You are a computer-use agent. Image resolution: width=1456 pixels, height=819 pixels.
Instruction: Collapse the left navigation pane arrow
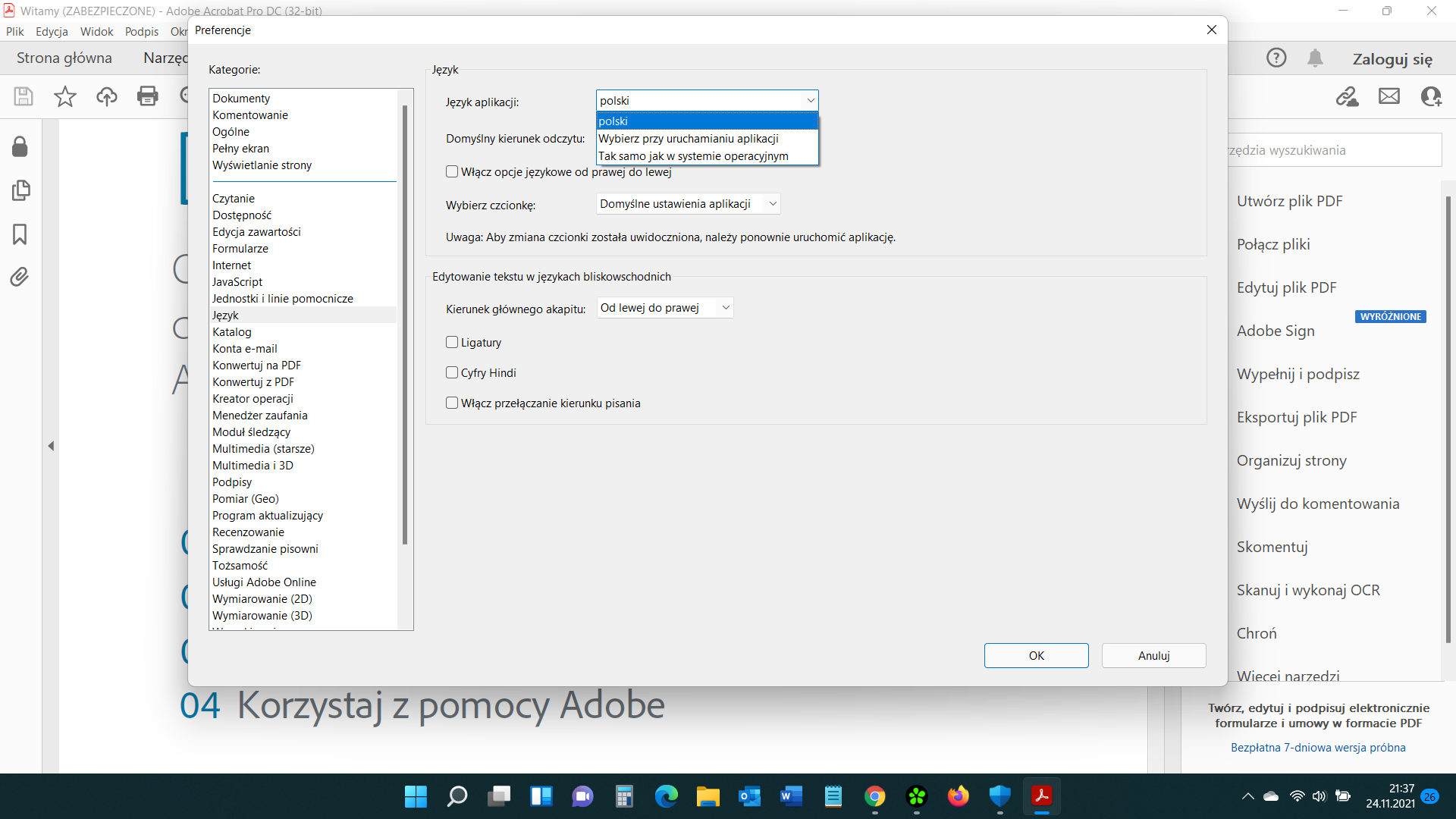pos(51,446)
